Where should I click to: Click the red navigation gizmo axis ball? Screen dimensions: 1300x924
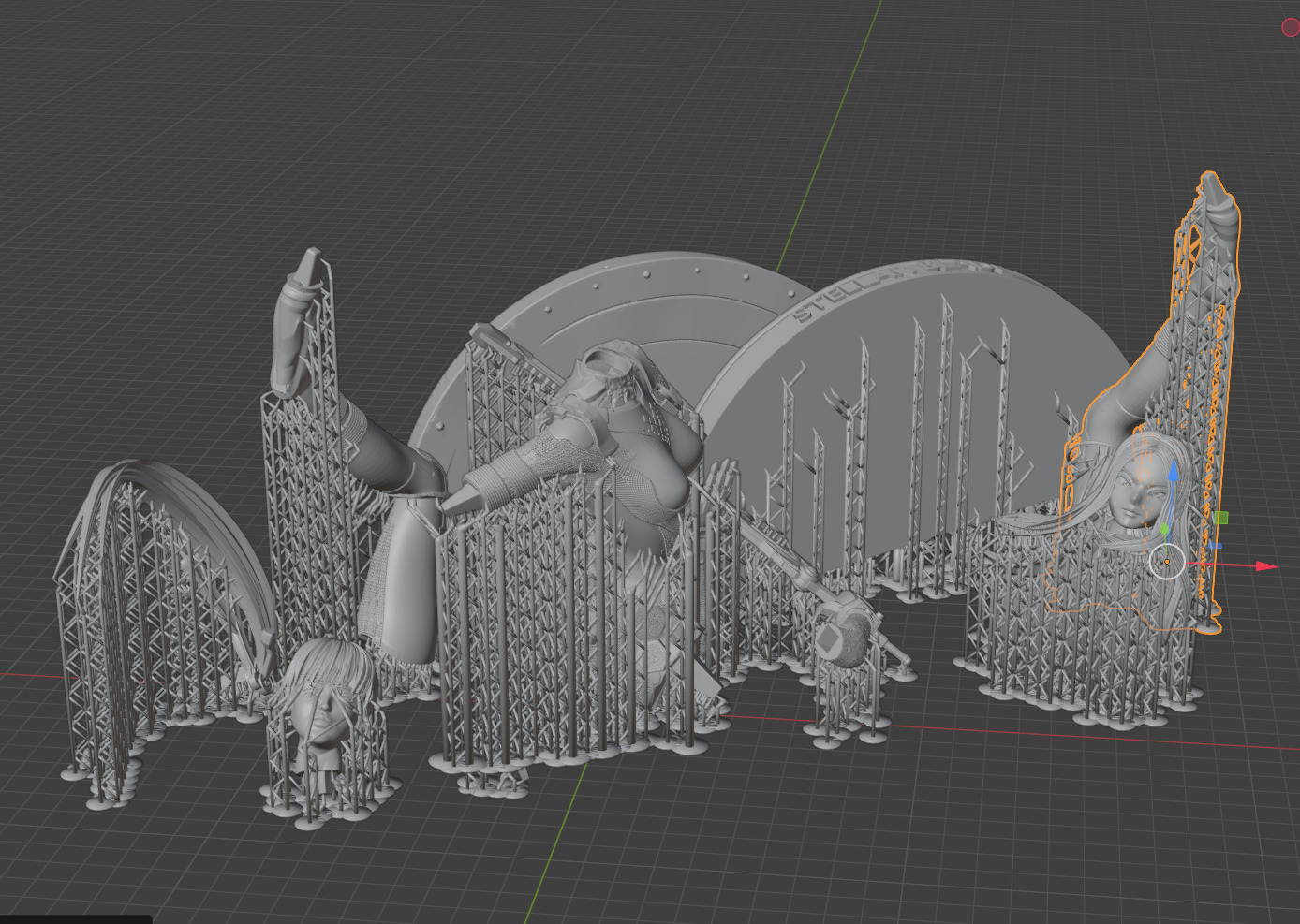[x=1290, y=28]
